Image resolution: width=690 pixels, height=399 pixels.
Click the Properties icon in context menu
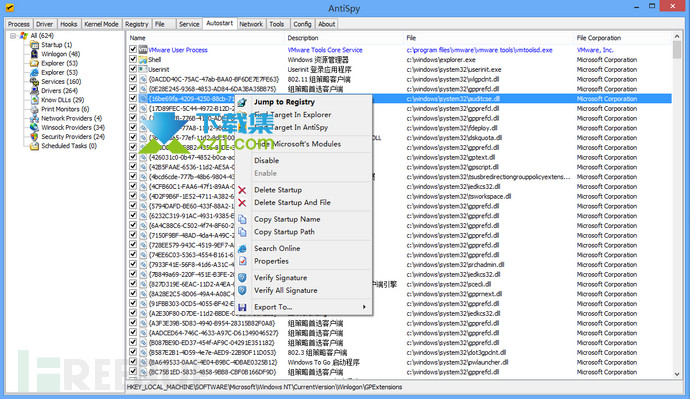tap(242, 261)
